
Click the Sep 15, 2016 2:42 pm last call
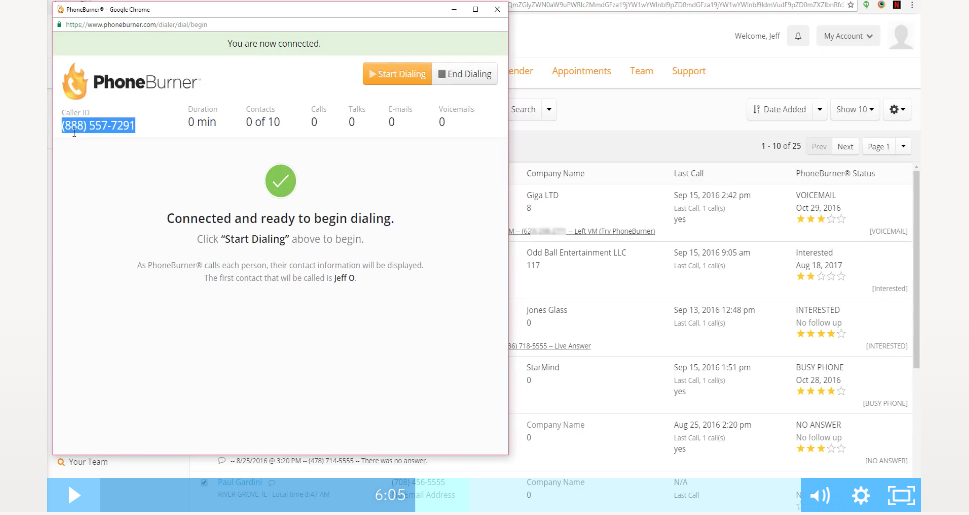(712, 195)
